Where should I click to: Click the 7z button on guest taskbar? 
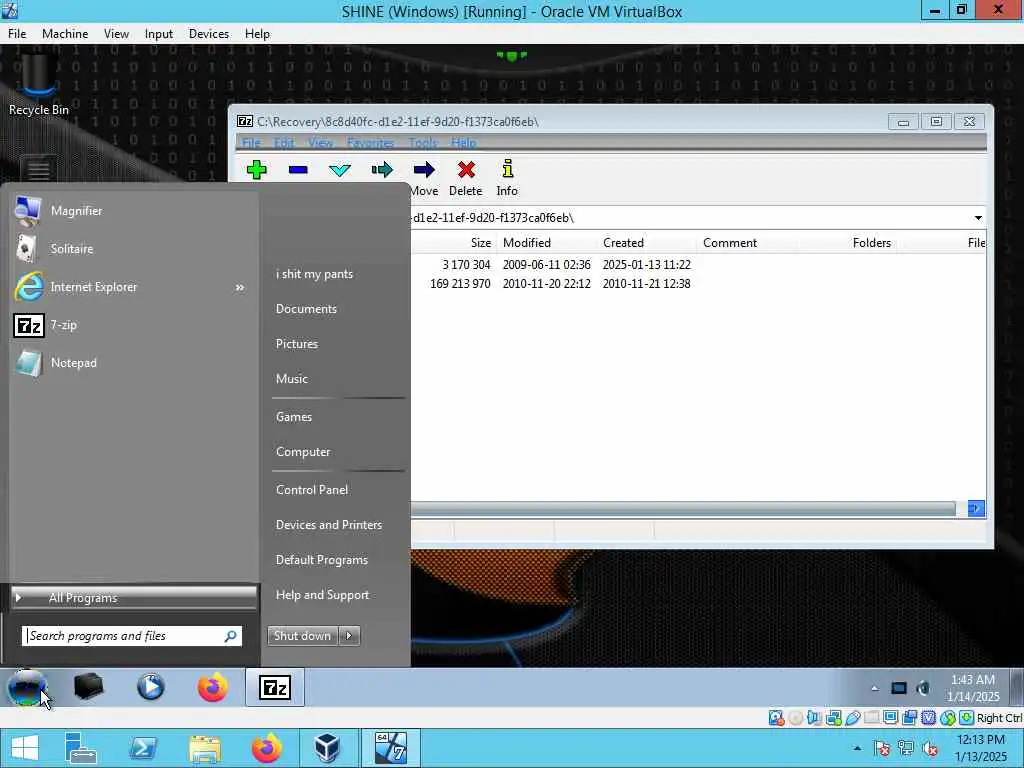[275, 687]
